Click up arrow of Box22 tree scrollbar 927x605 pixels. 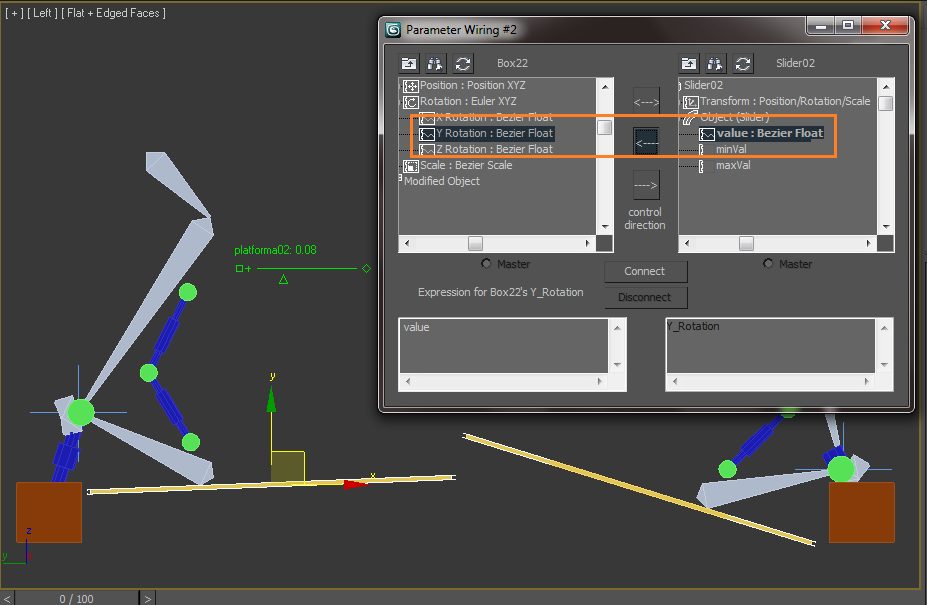click(x=605, y=86)
